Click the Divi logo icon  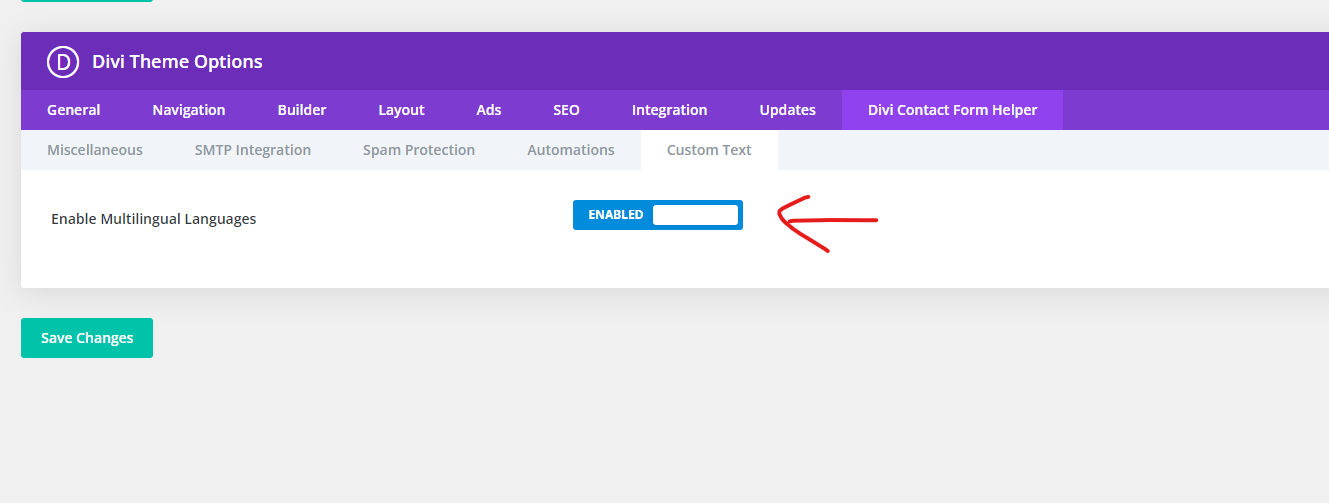(62, 62)
